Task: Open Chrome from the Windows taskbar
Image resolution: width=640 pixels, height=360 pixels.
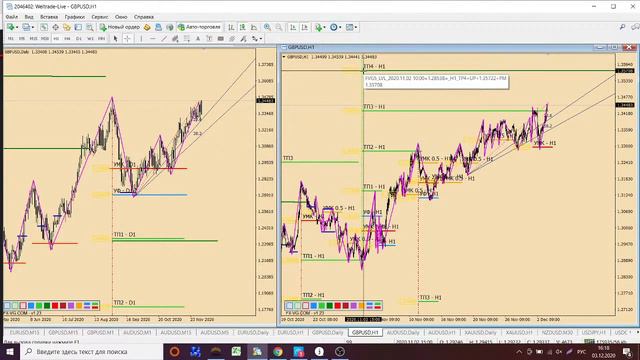Action: tap(278, 351)
